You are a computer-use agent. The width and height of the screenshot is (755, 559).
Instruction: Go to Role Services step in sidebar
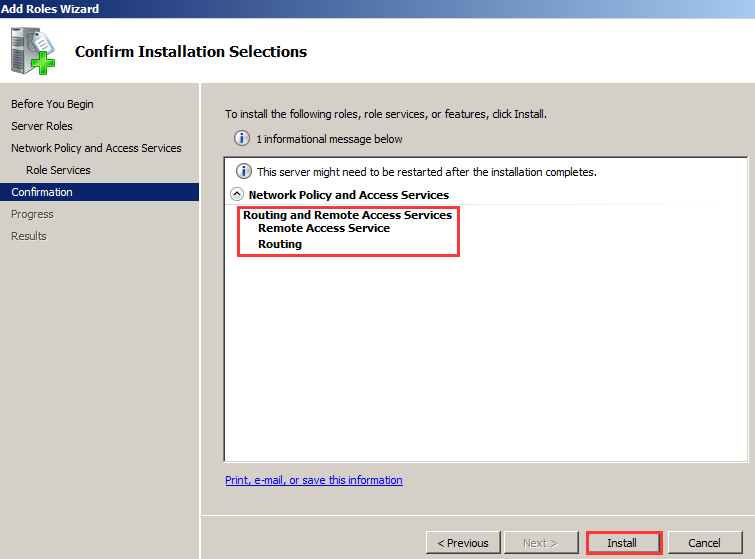(x=58, y=170)
